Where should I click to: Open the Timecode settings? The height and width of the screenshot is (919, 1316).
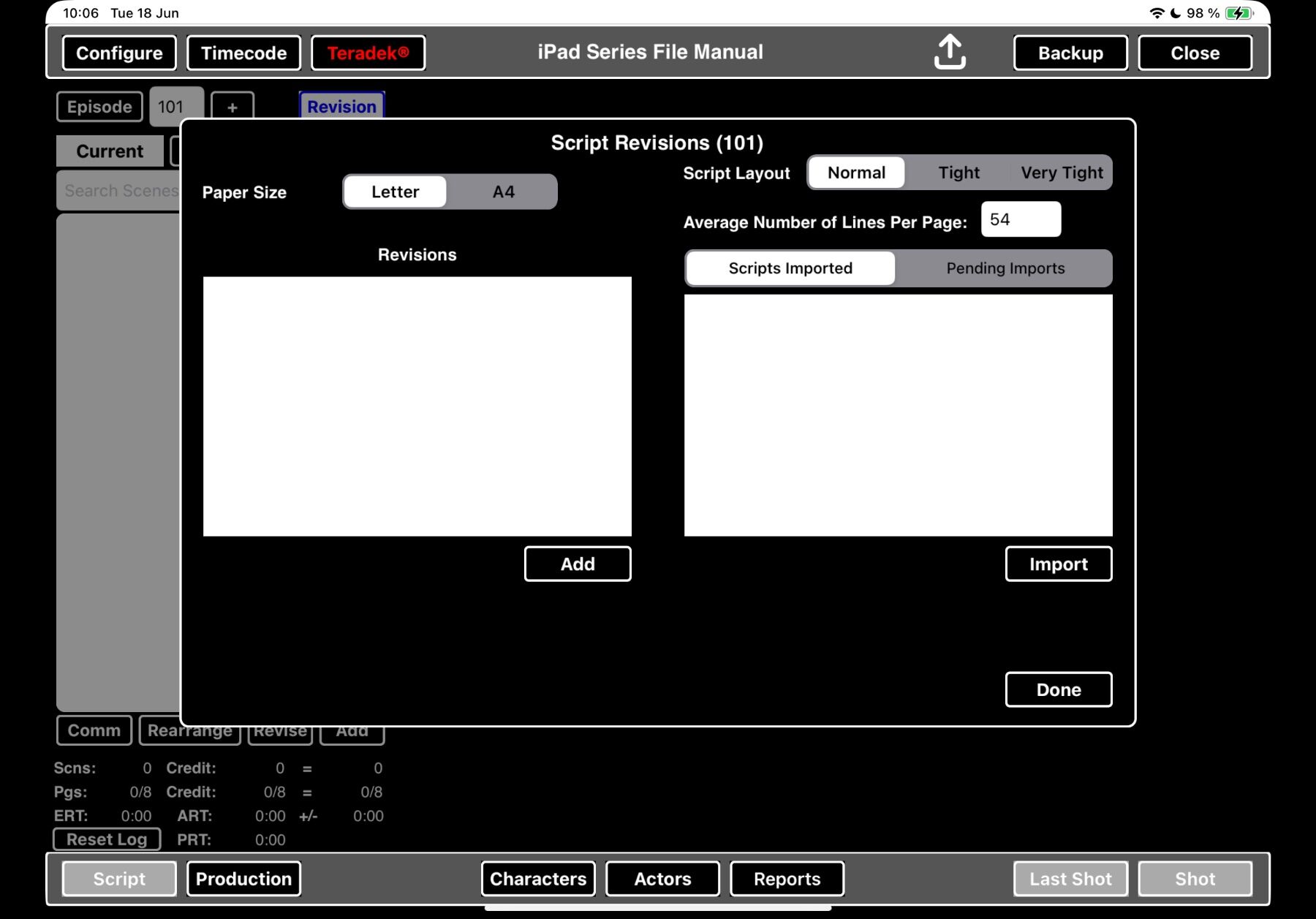pos(243,53)
